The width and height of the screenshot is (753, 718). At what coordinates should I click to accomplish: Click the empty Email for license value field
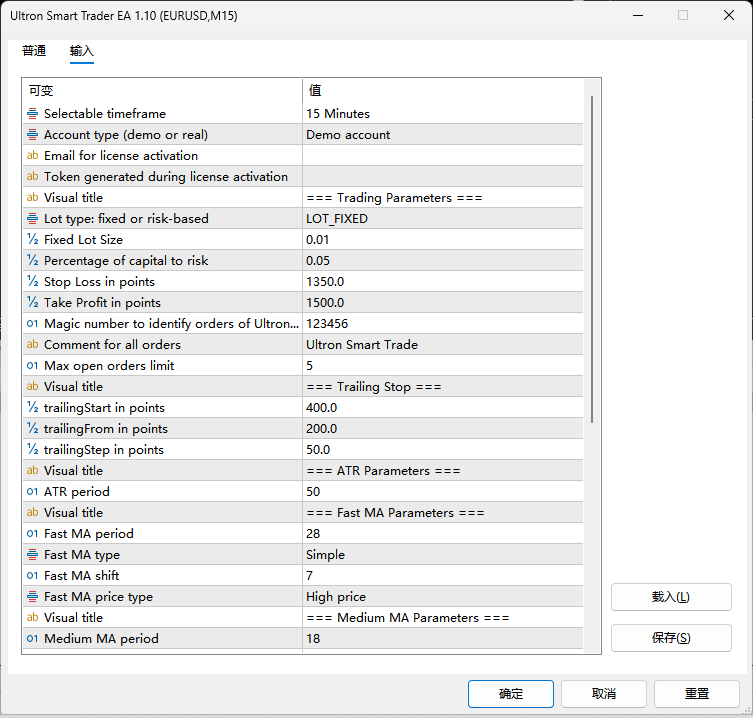click(443, 156)
